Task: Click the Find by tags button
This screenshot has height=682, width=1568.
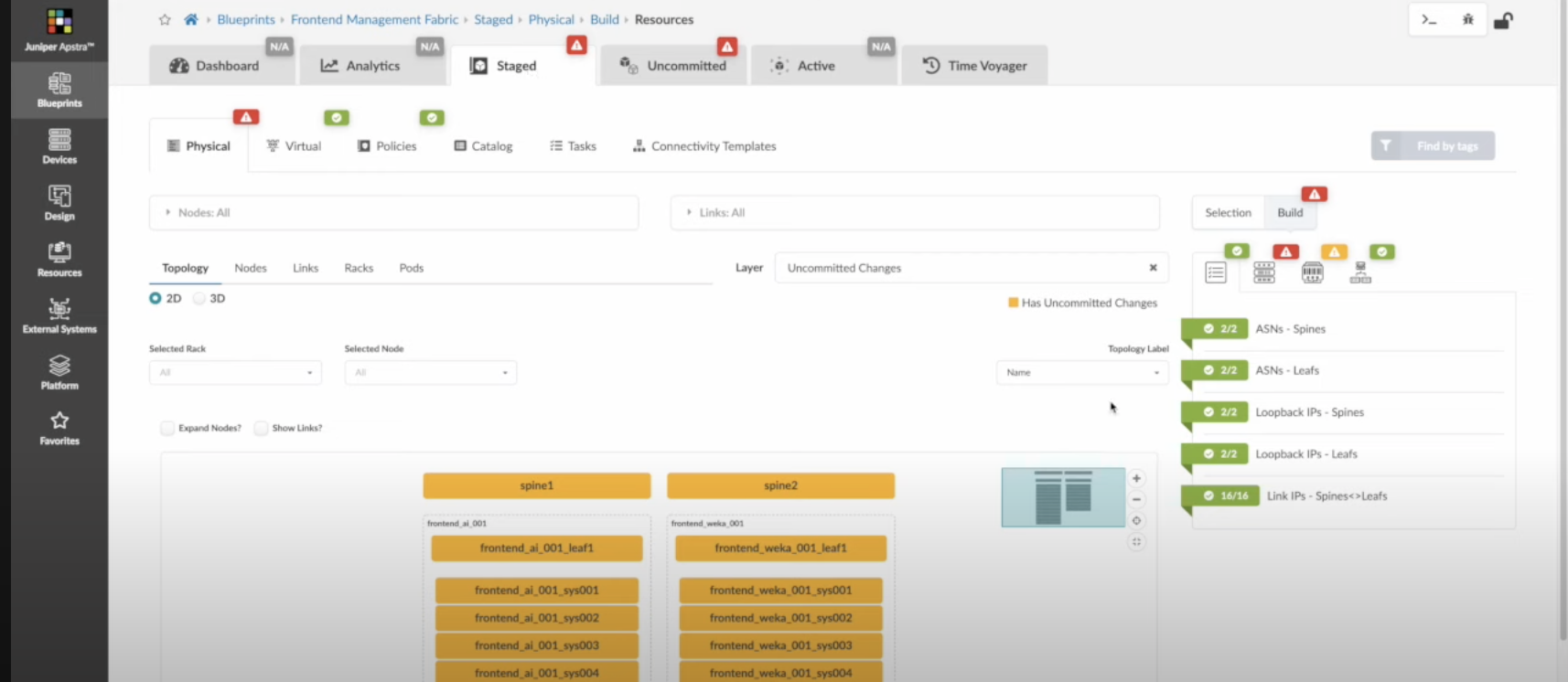Action: pyautogui.click(x=1433, y=146)
